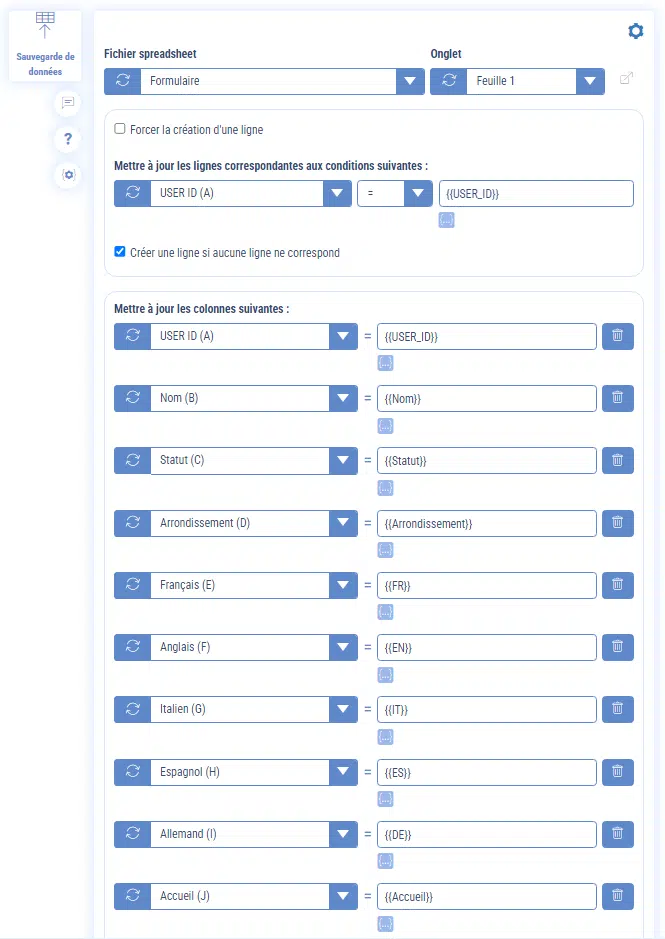Insert a variable below the {{Nom}} field

click(x=385, y=426)
